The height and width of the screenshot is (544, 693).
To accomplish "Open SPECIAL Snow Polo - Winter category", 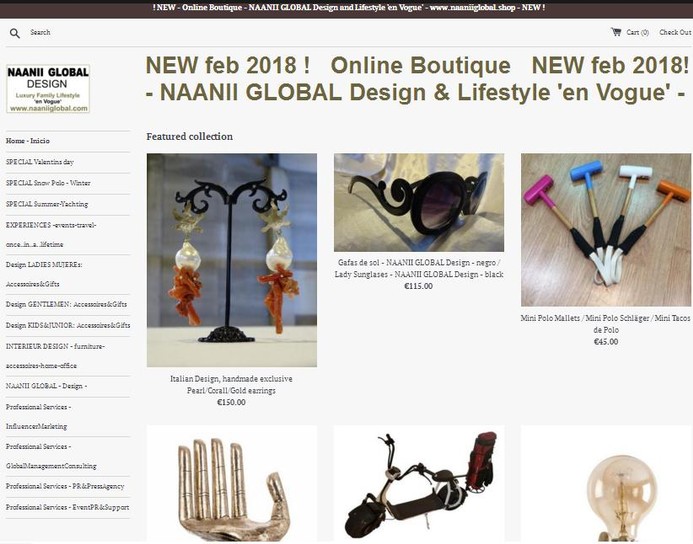I will 48,183.
